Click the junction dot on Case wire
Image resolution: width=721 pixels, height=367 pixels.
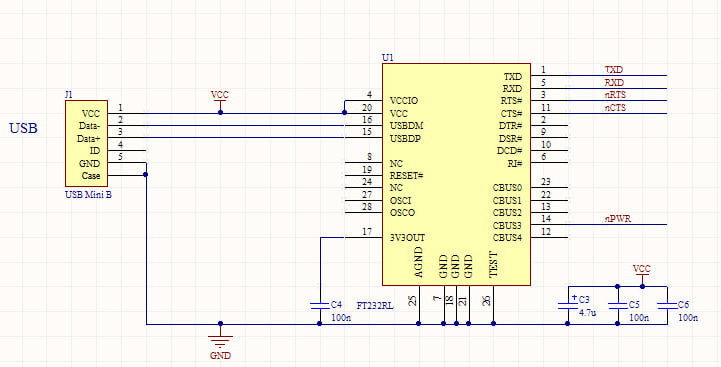(146, 175)
